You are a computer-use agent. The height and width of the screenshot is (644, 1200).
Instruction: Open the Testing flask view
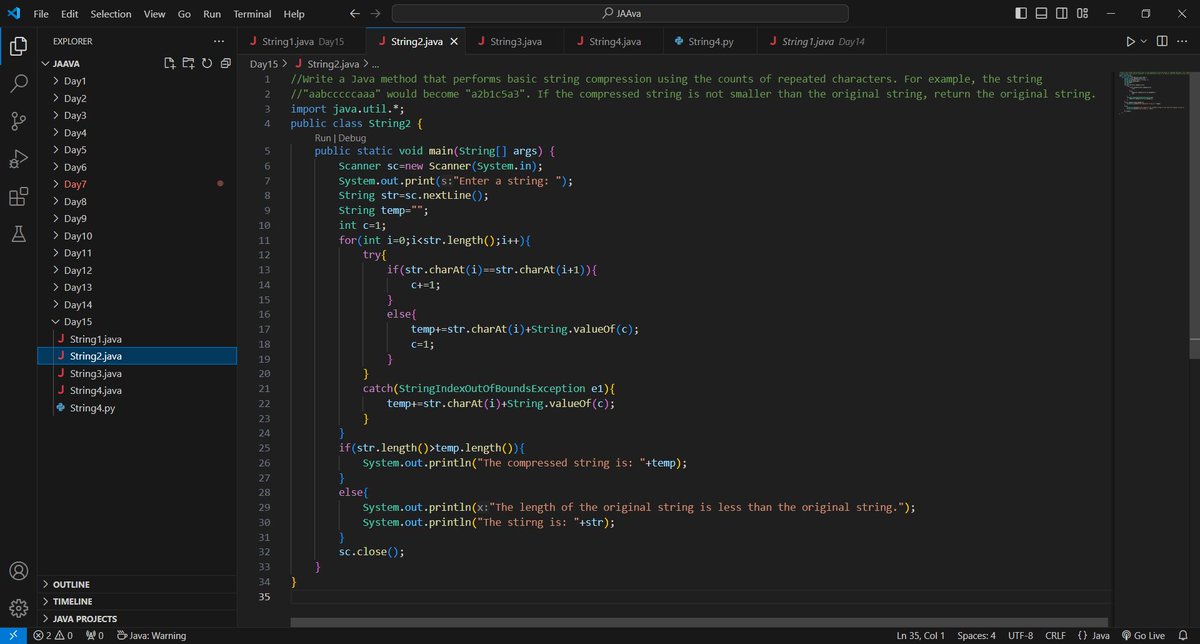coord(18,234)
